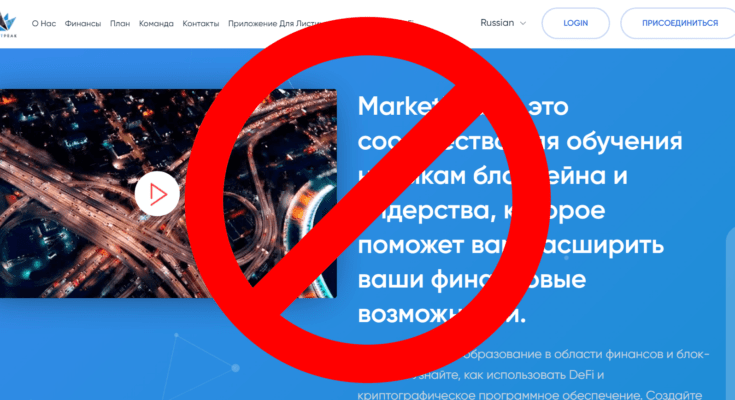This screenshot has width=735, height=400.
Task: Open the 'О Нас' menu item
Action: click(x=44, y=23)
